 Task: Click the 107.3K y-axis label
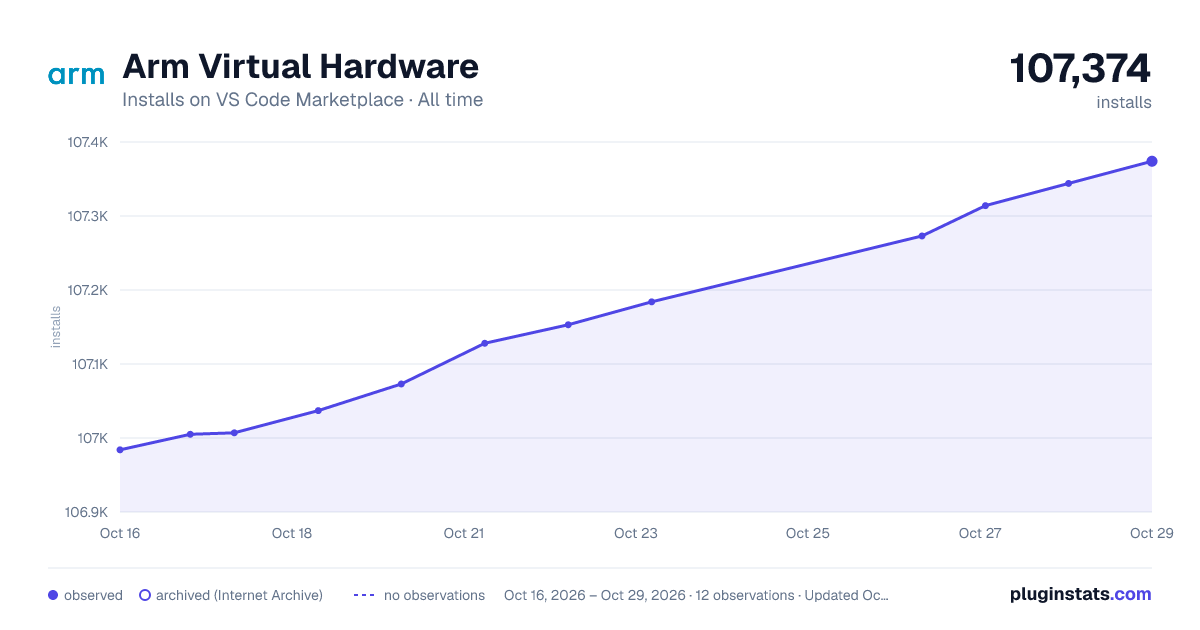(87, 216)
